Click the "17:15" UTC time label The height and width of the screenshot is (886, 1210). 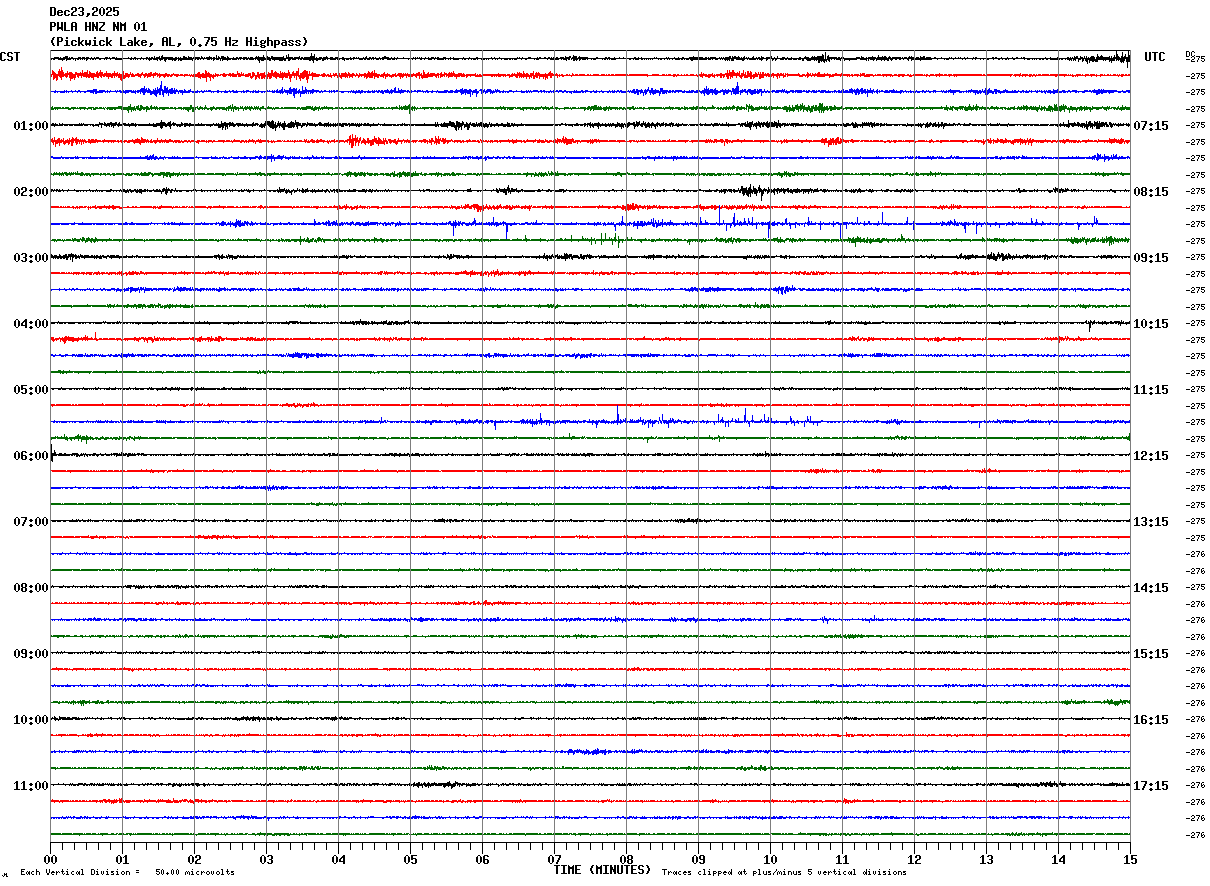(1151, 786)
